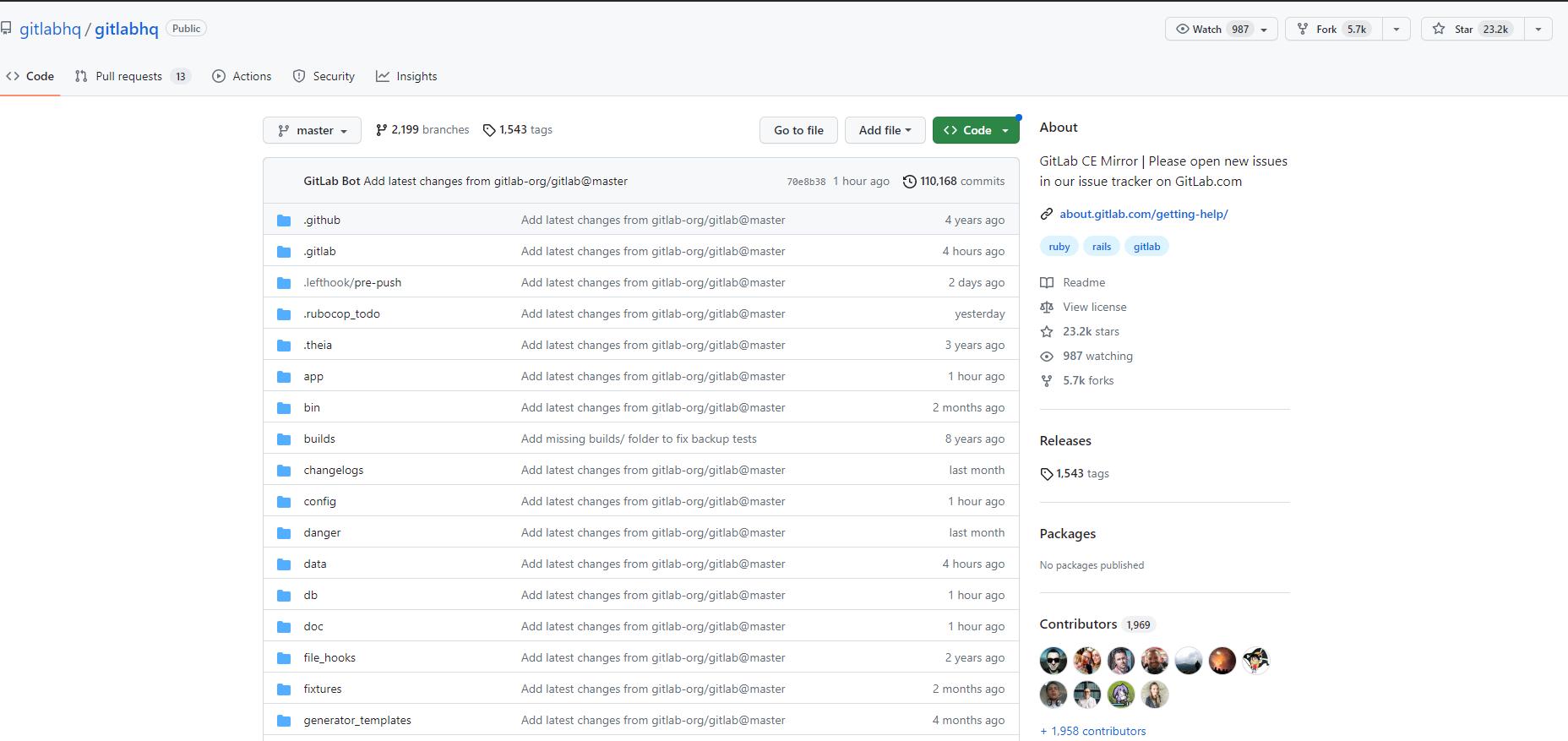Open the Readme link in About
This screenshot has height=741, width=1568.
(1084, 282)
